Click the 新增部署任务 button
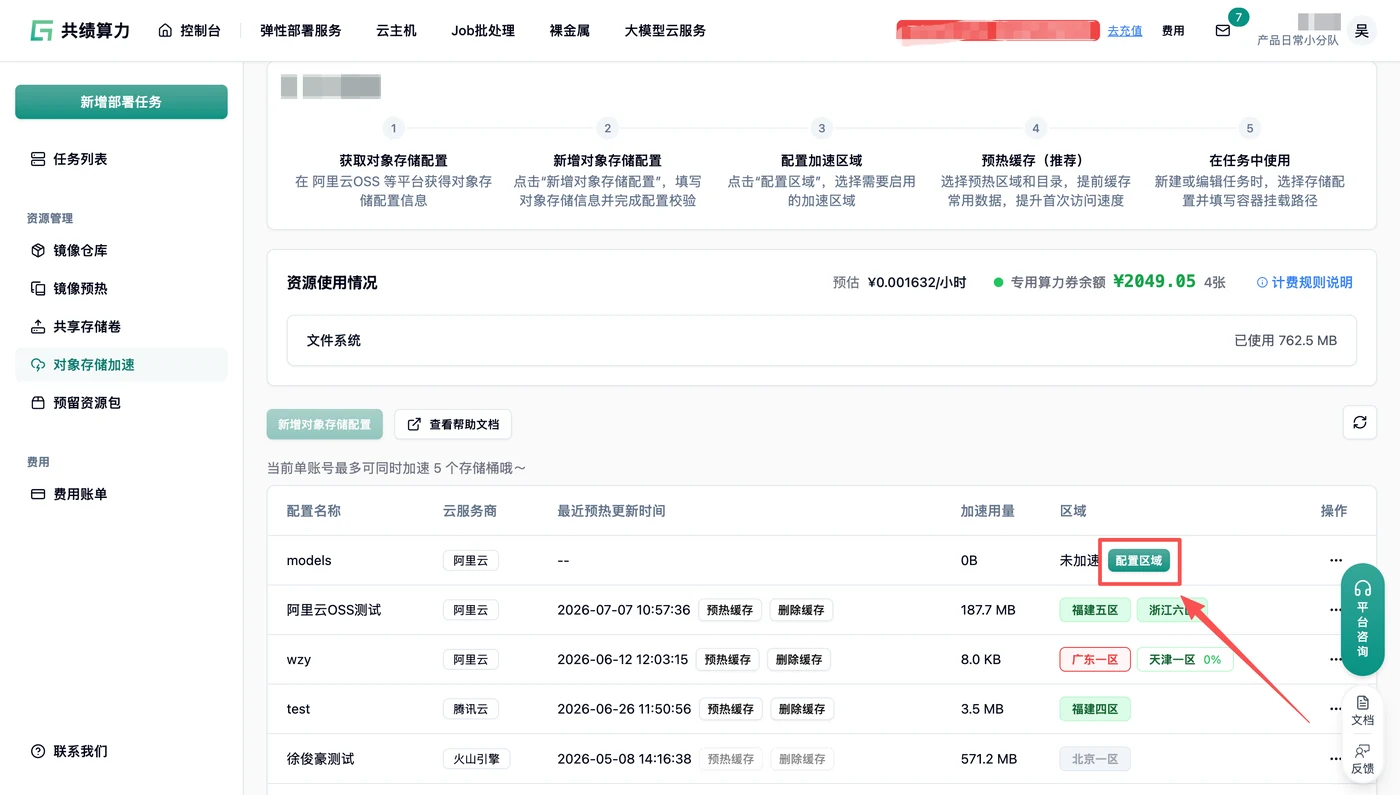Image resolution: width=1400 pixels, height=795 pixels. click(121, 102)
